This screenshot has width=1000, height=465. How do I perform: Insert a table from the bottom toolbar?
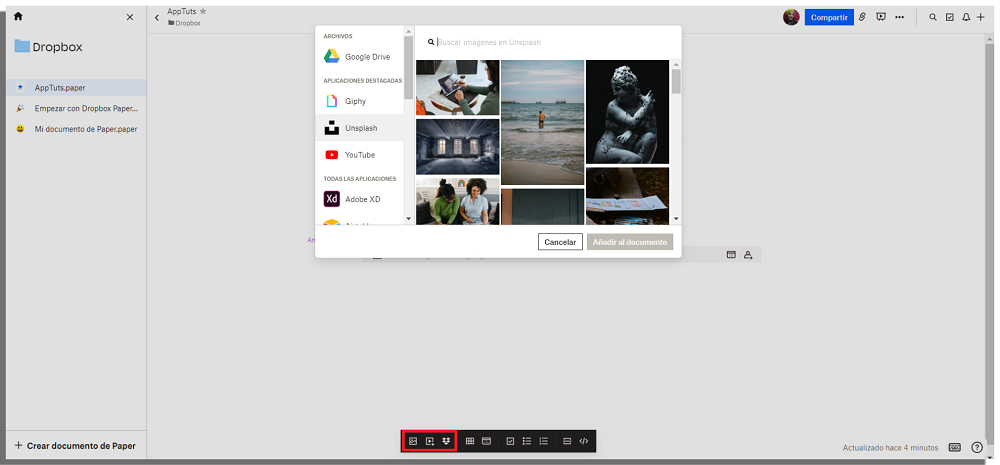pyautogui.click(x=470, y=441)
